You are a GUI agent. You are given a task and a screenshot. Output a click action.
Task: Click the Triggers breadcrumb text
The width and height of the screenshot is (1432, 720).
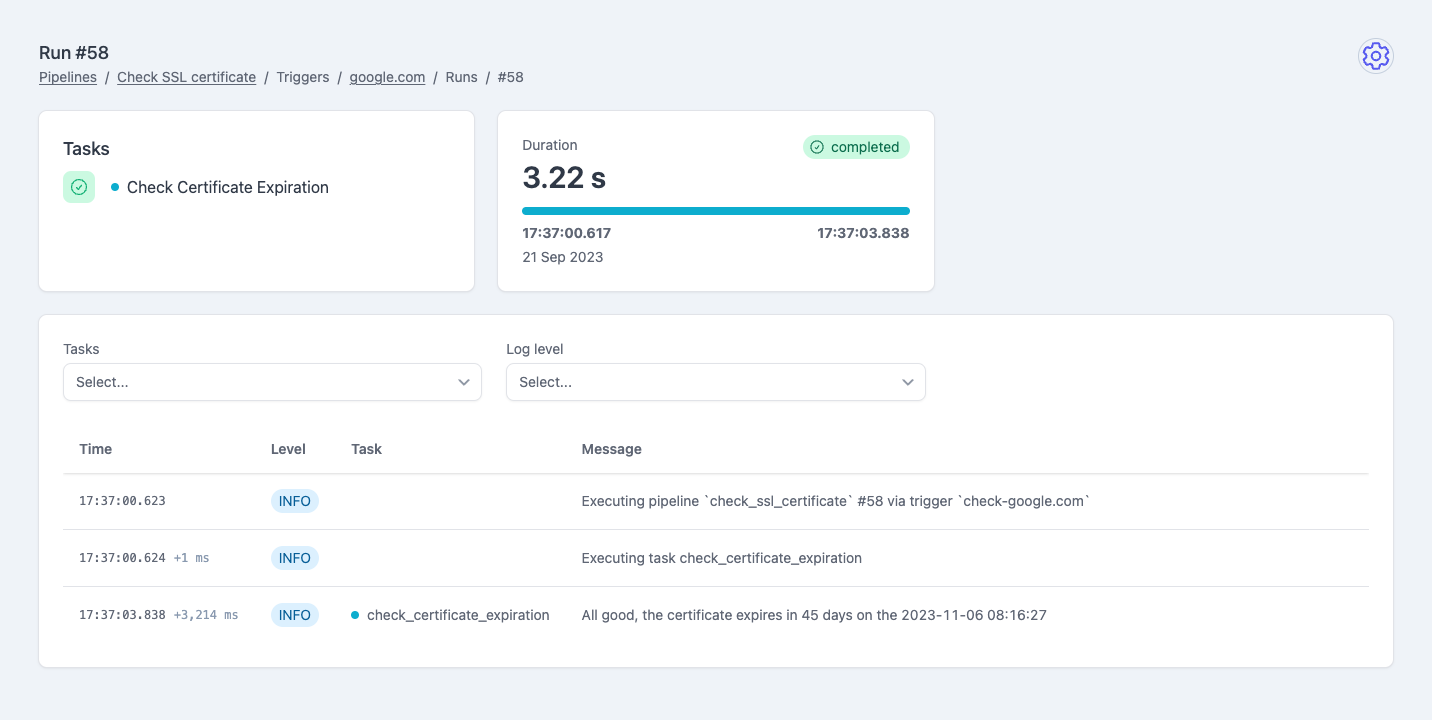click(303, 77)
